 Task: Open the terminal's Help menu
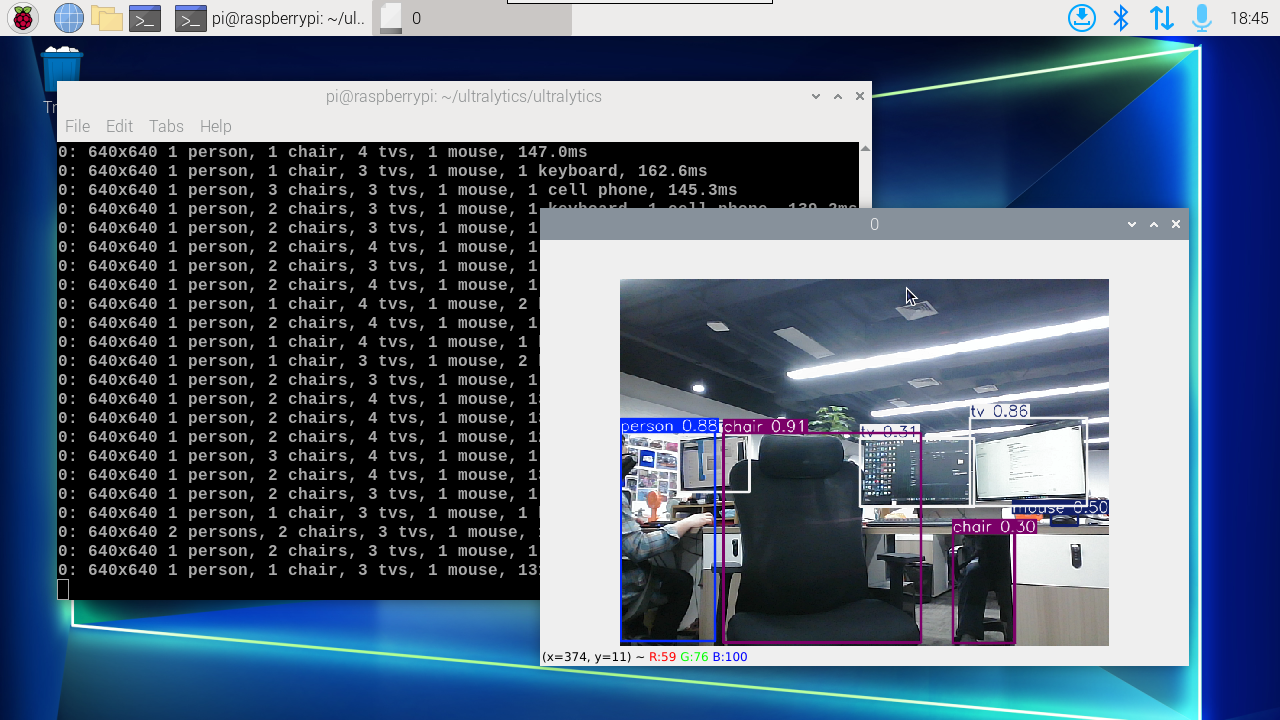coord(215,126)
